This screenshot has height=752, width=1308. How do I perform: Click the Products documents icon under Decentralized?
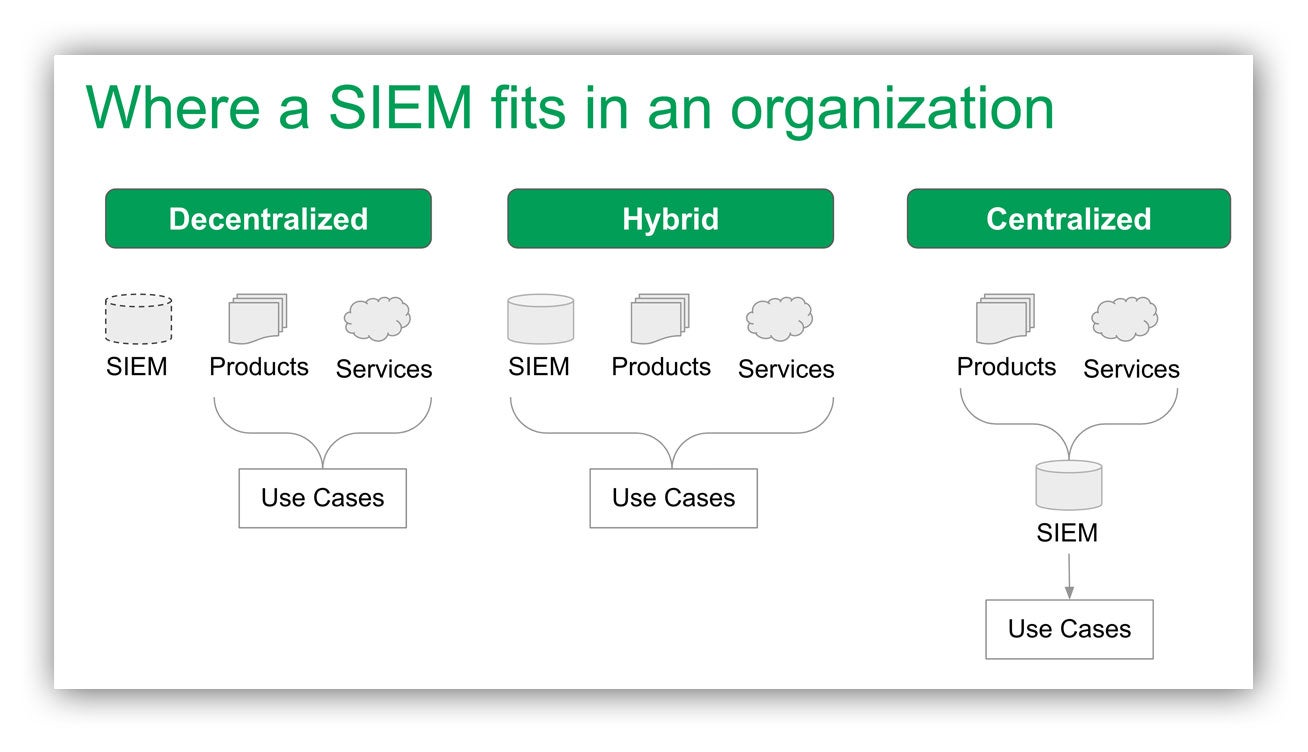click(257, 319)
